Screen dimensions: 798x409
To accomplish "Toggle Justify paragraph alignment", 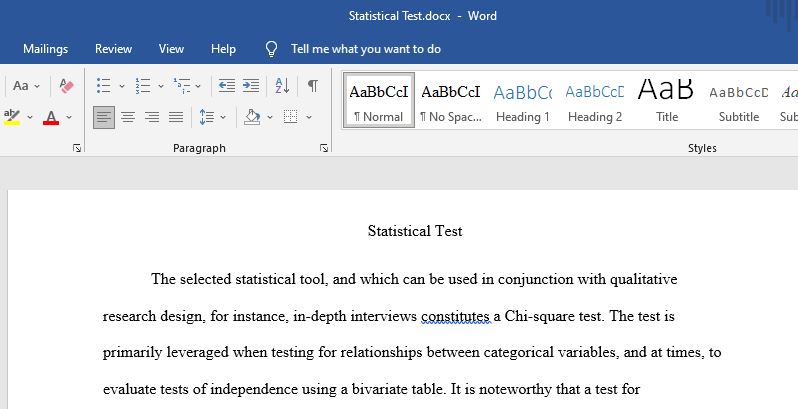I will click(x=176, y=118).
